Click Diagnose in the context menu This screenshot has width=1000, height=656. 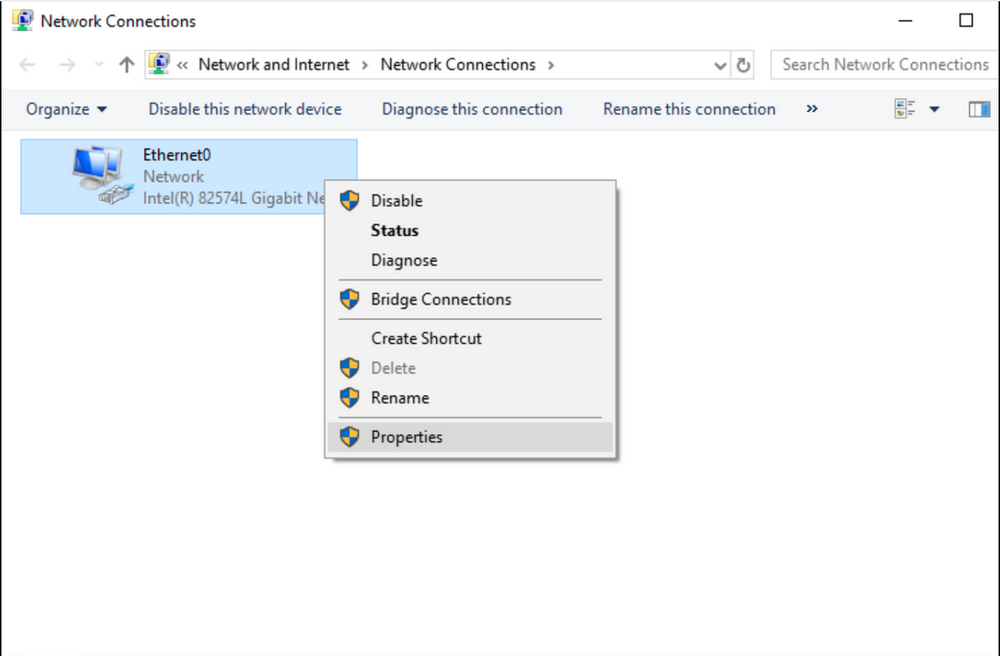click(404, 260)
